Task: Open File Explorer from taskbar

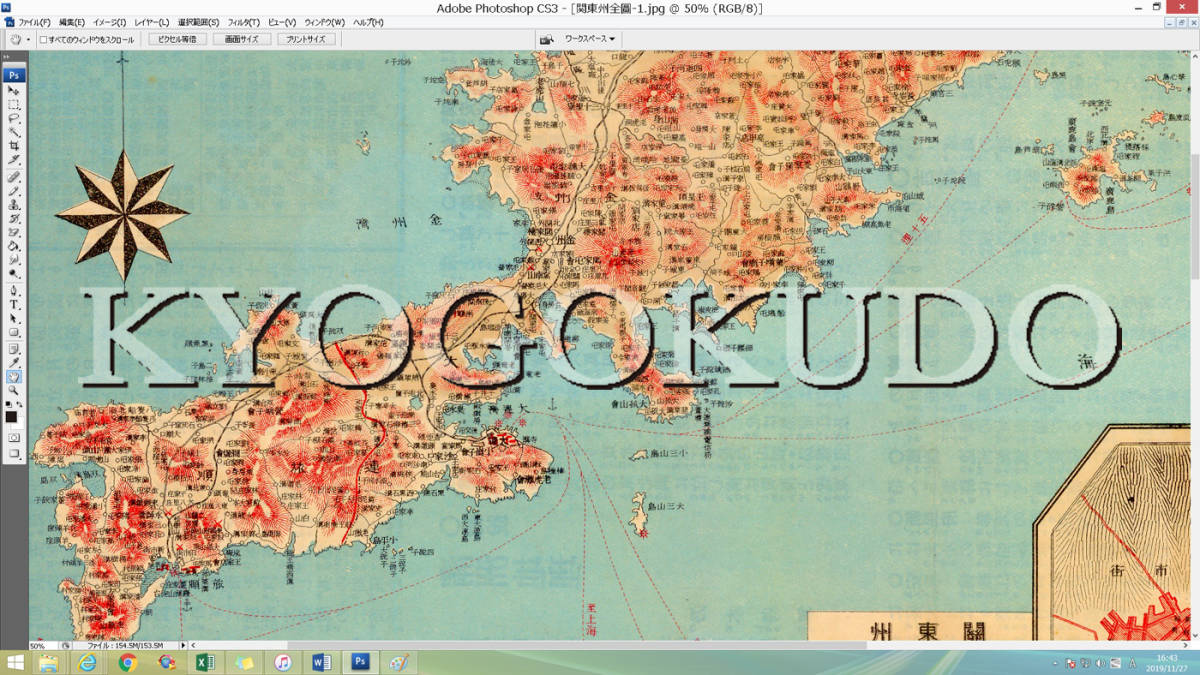Action: click(x=49, y=663)
